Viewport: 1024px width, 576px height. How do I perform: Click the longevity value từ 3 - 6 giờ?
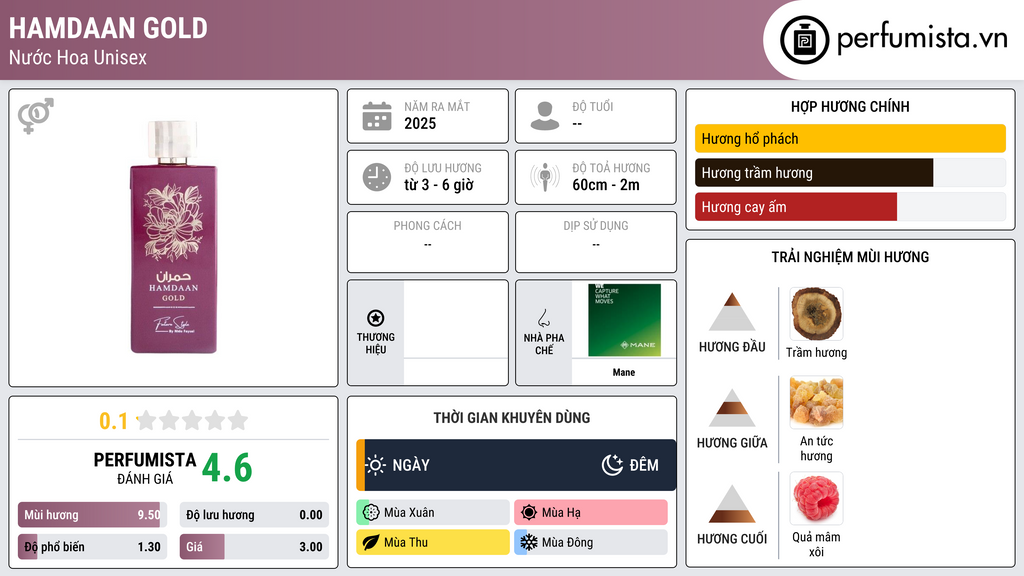(x=439, y=185)
